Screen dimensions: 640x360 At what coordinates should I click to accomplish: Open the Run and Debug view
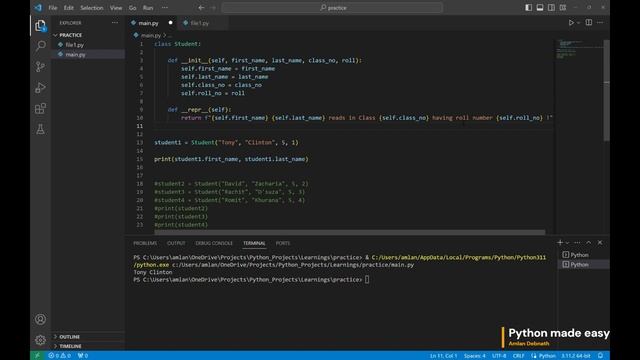pyautogui.click(x=40, y=87)
